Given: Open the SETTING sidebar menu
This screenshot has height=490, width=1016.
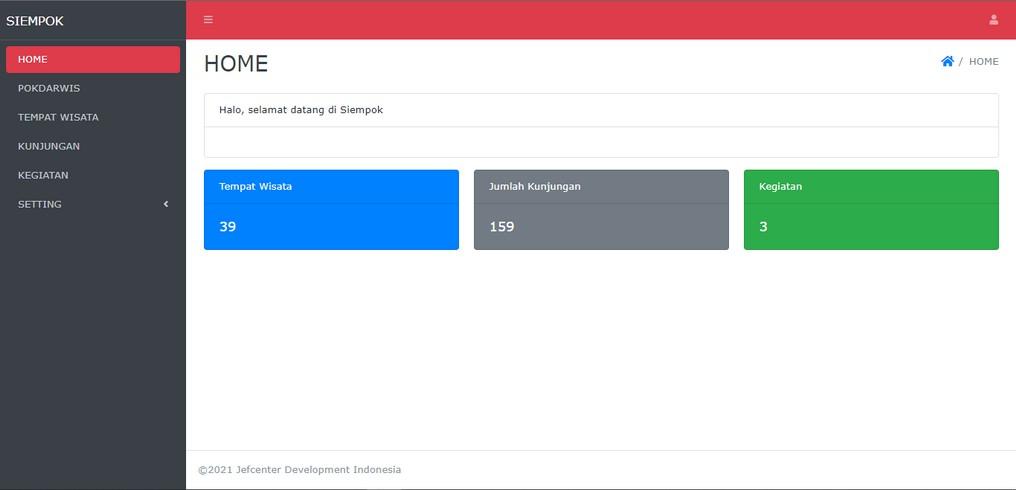Looking at the screenshot, I should click(93, 204).
